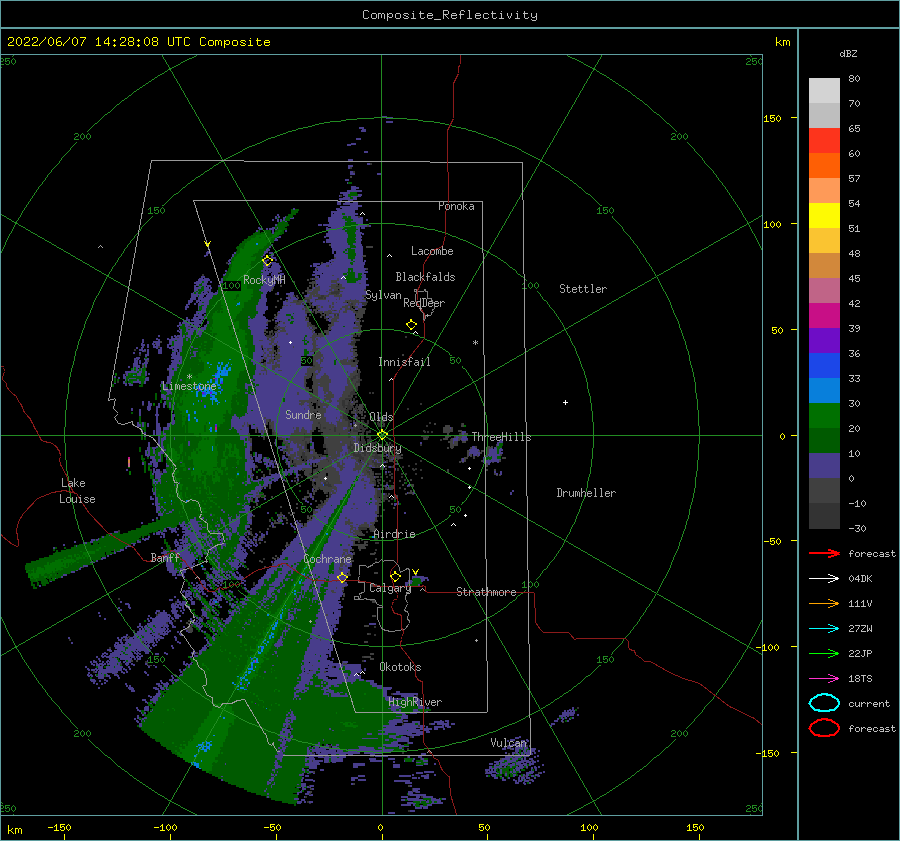Click the white cross marker east of ThreeHills
Screen dimensions: 900x841
click(x=565, y=402)
